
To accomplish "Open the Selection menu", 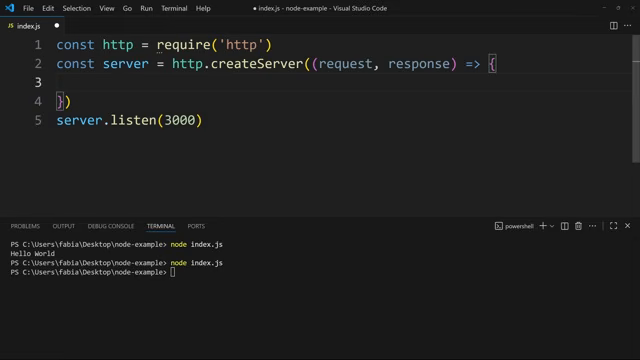I will point(76,8).
